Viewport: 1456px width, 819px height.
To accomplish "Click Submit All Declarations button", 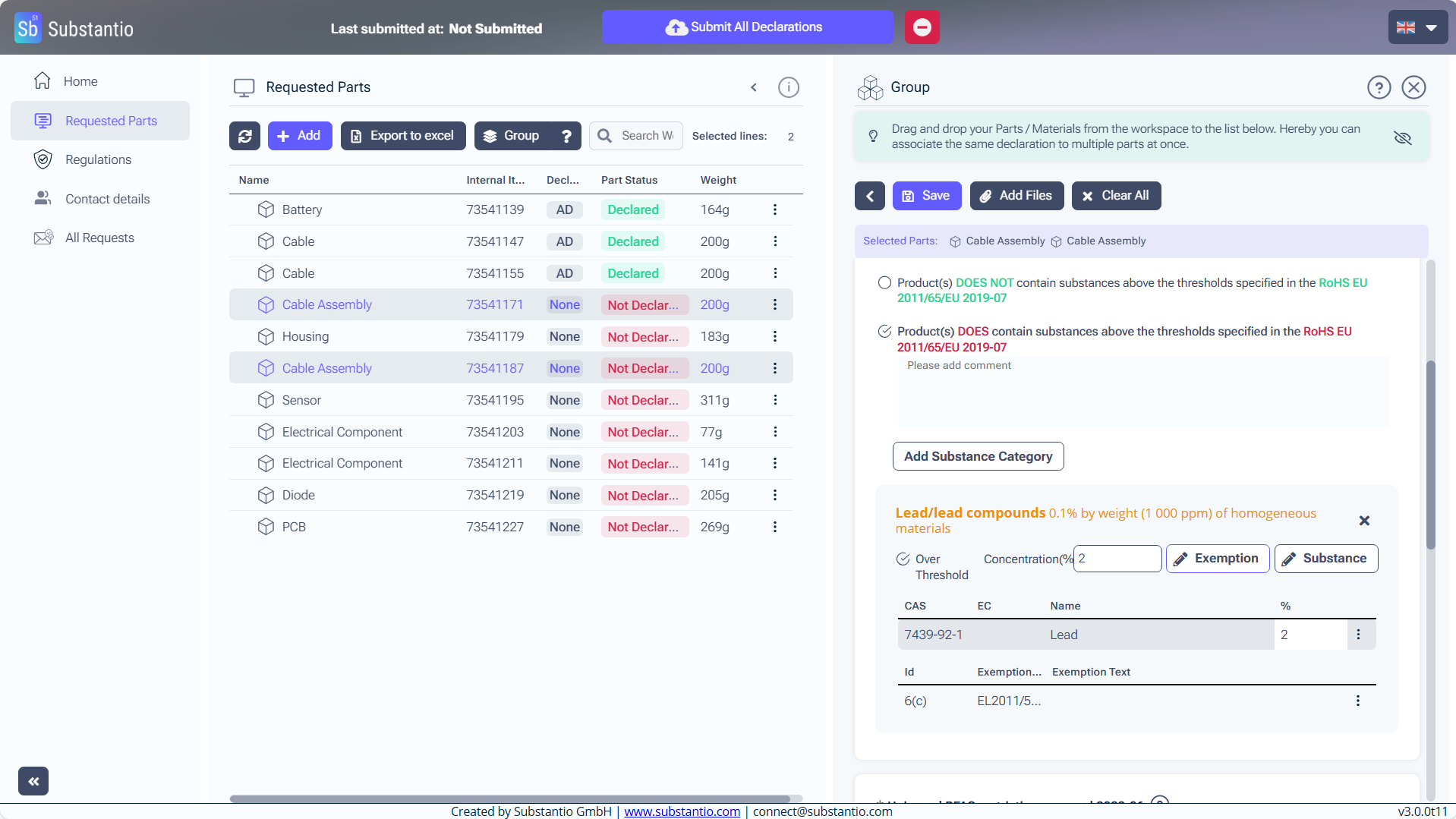I will 747,27.
